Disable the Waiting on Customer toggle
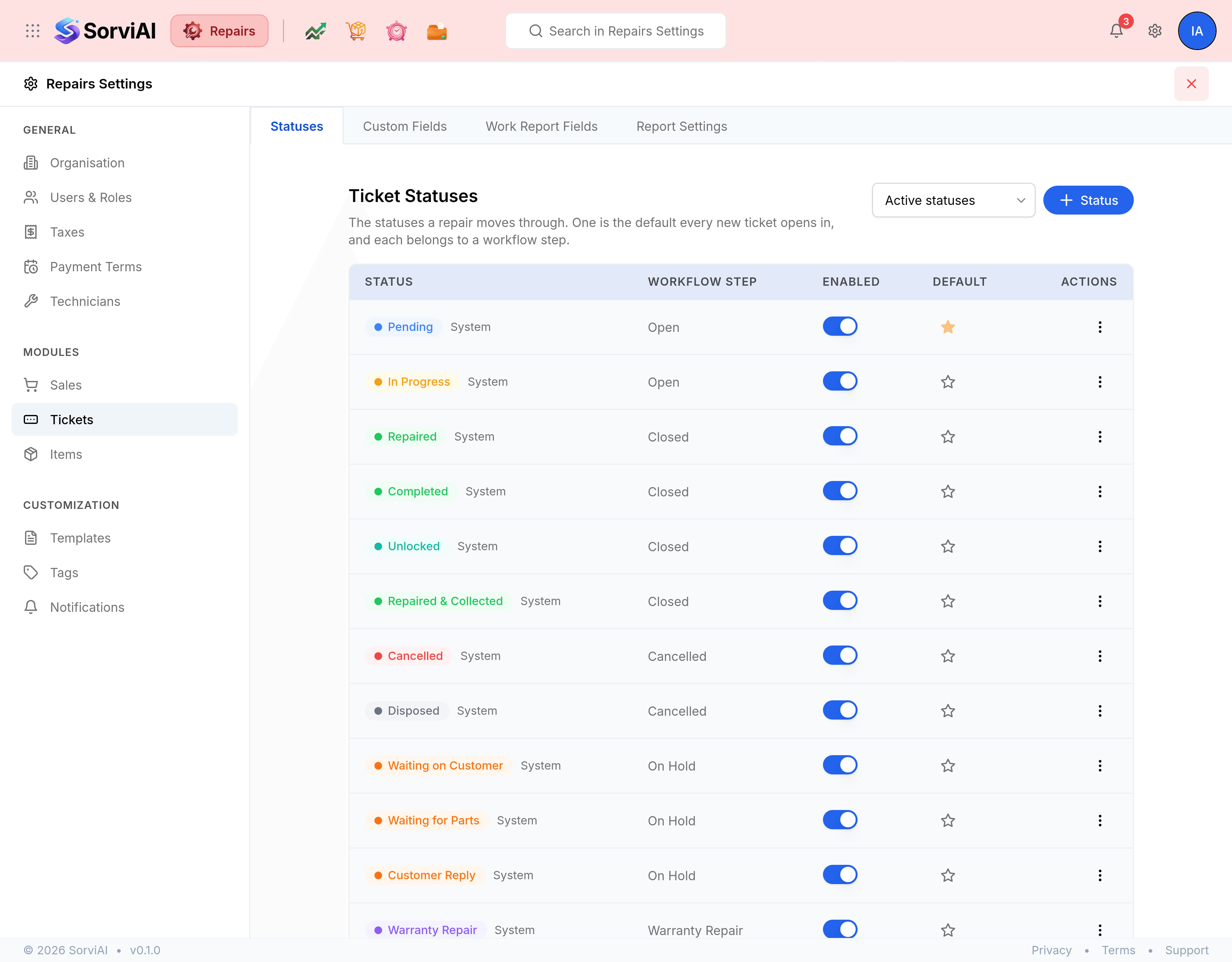The height and width of the screenshot is (962, 1232). coord(840,765)
